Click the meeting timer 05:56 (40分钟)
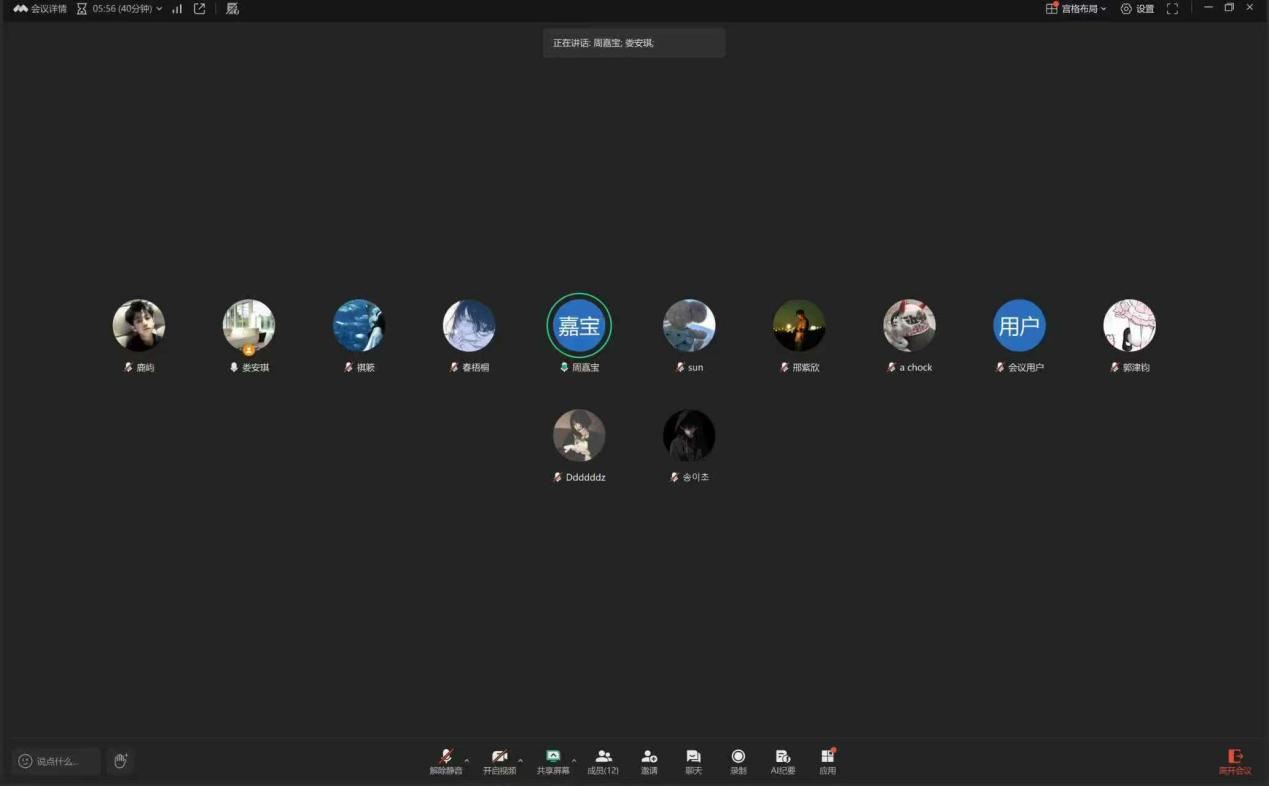The height and width of the screenshot is (786, 1269). (120, 9)
